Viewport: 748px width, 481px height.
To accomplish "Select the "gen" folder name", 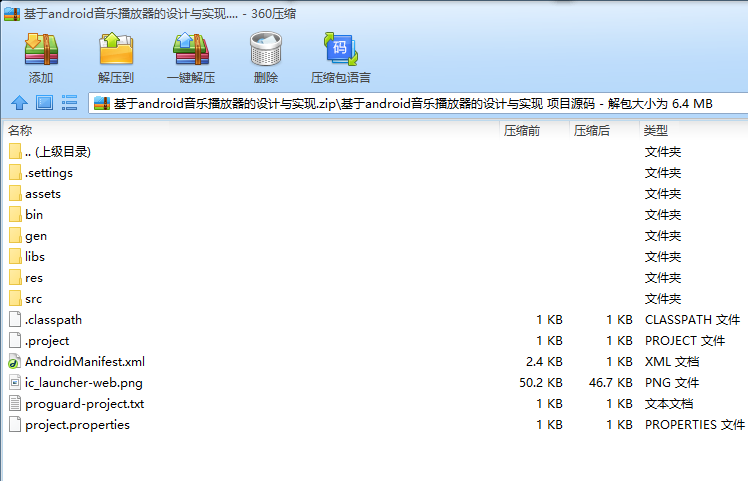I will (x=36, y=236).
